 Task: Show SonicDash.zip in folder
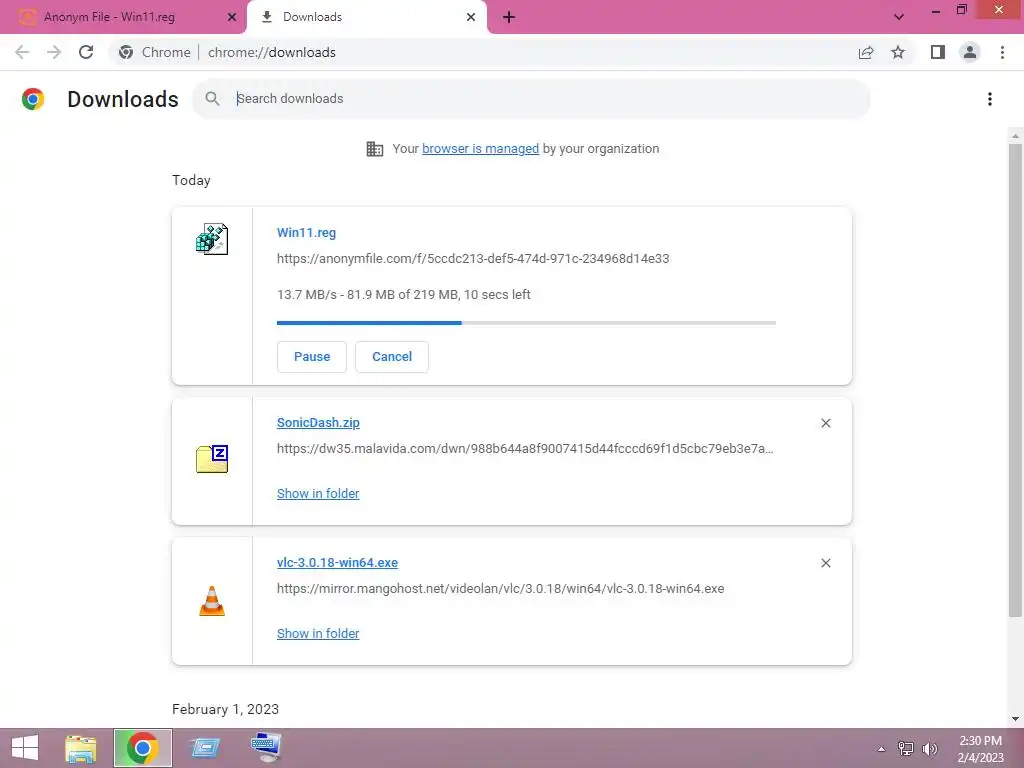click(318, 494)
